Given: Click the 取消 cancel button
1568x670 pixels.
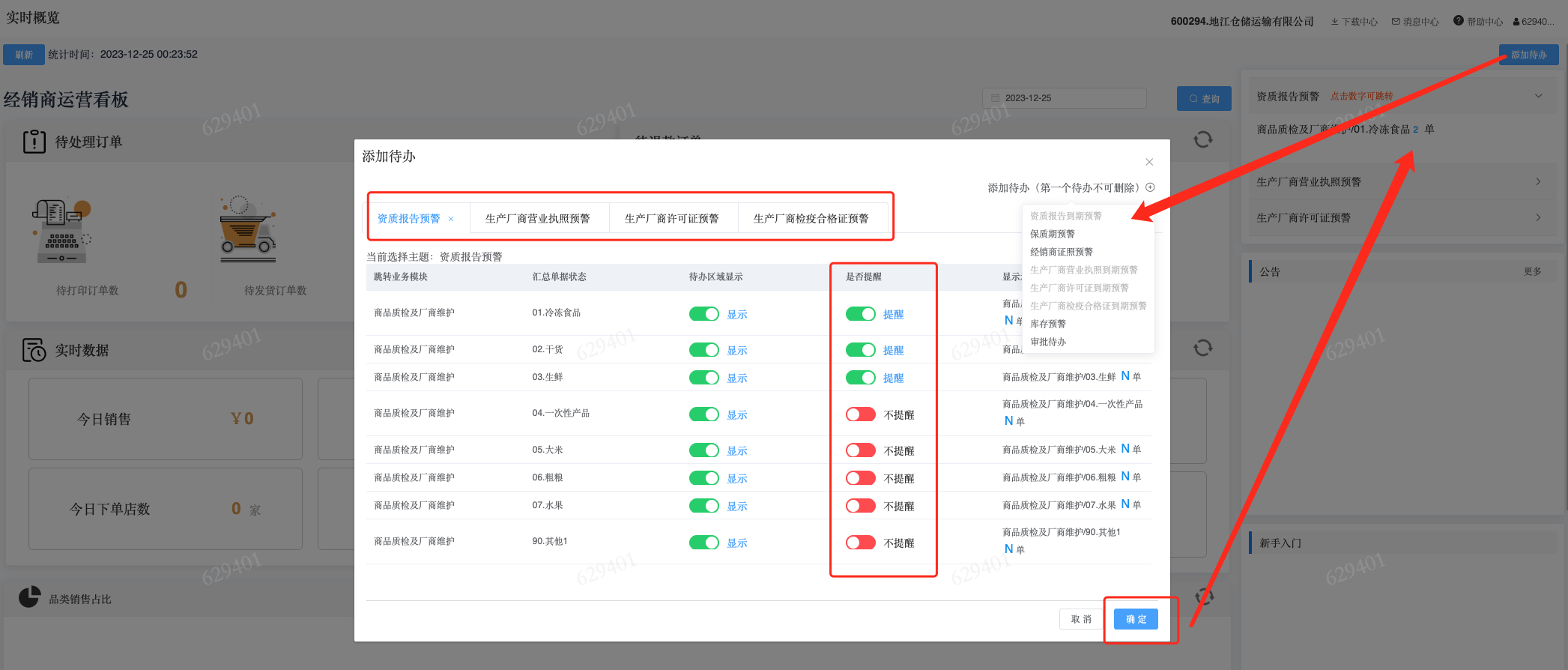Looking at the screenshot, I should [1080, 619].
